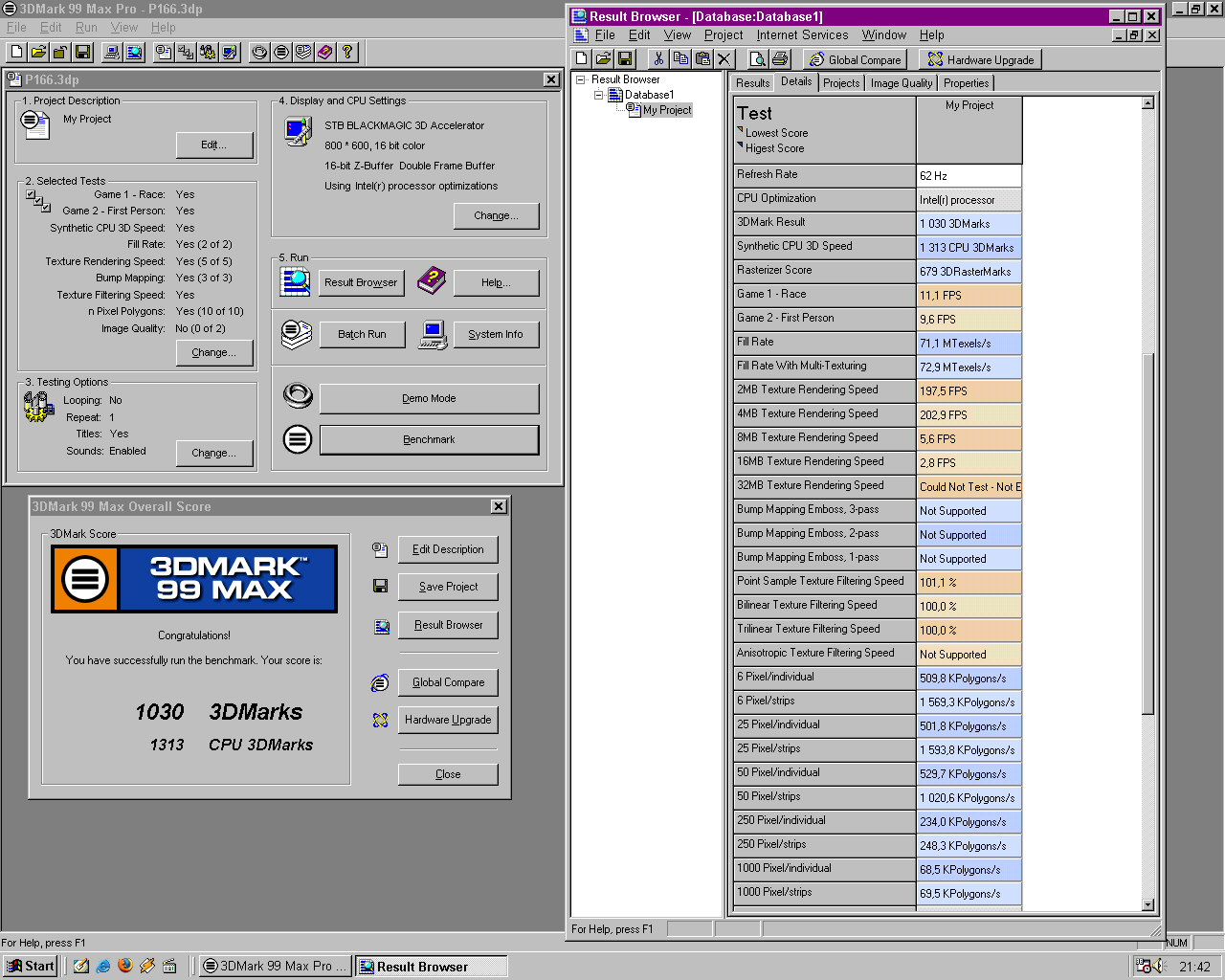The width and height of the screenshot is (1225, 980).
Task: Click Save floppy icon in 3DMark toolbar
Action: [83, 53]
